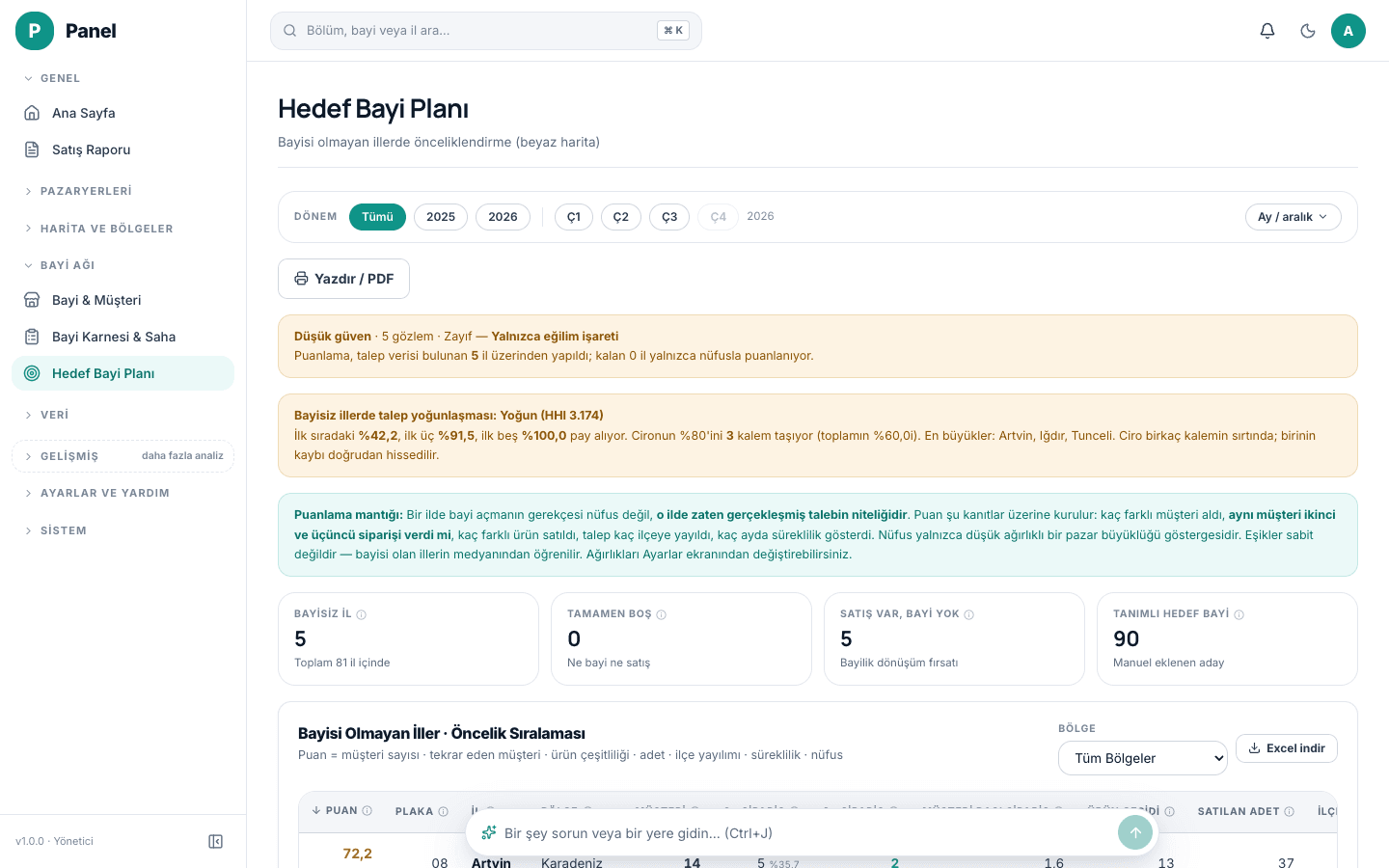The image size is (1389, 868).
Task: Toggle dark mode moon icon
Action: pyautogui.click(x=1308, y=31)
